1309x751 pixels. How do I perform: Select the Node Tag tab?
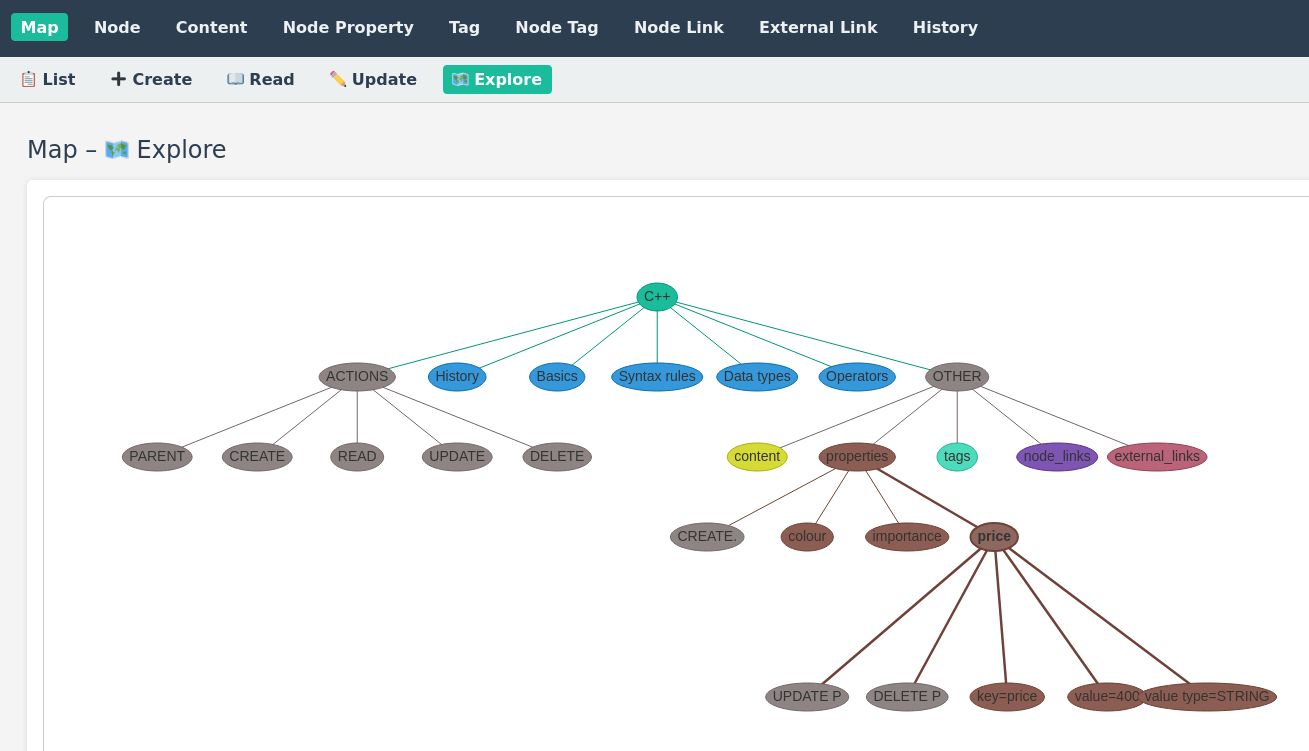557,27
